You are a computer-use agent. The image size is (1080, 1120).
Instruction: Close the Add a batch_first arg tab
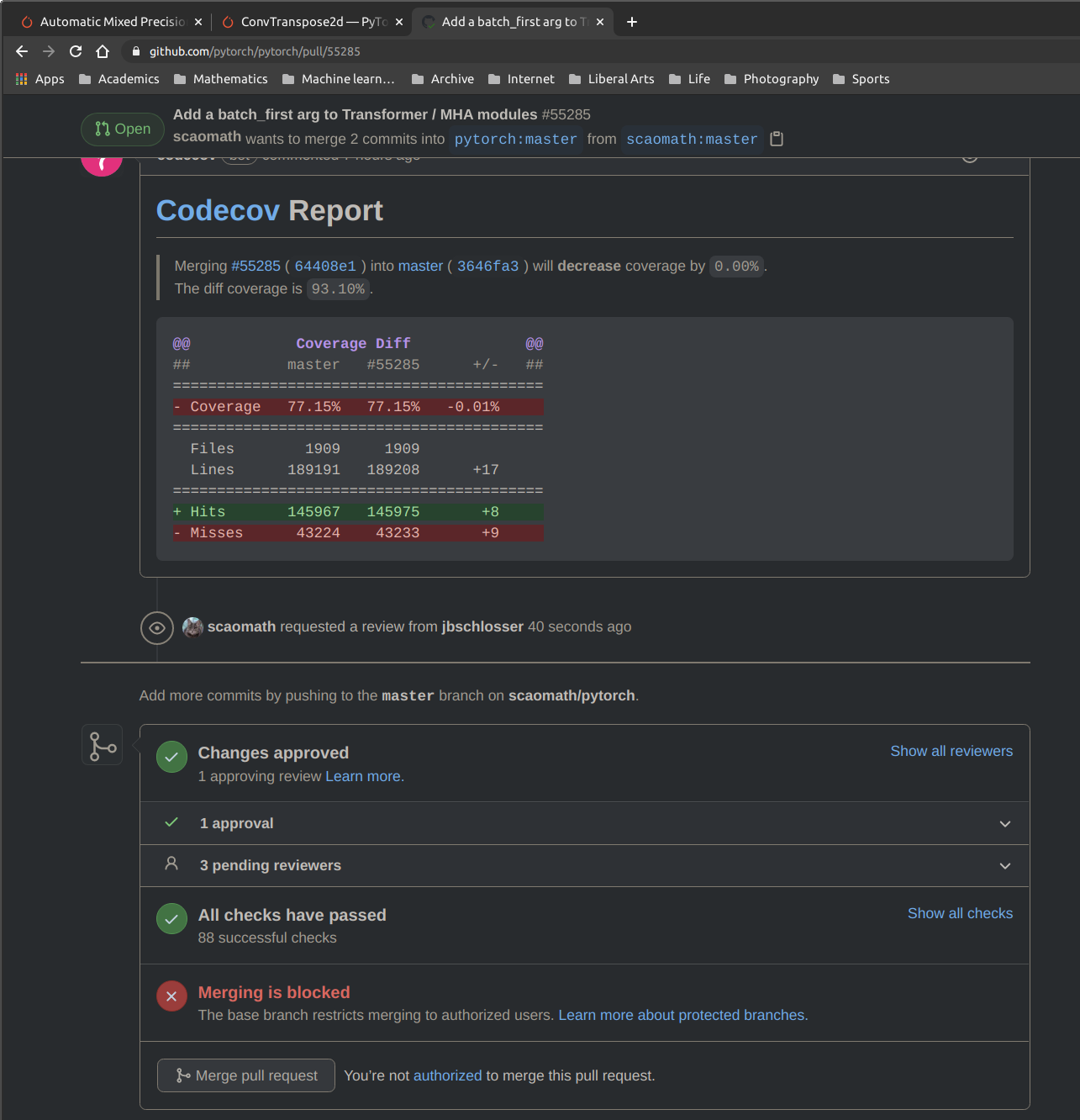tap(600, 22)
